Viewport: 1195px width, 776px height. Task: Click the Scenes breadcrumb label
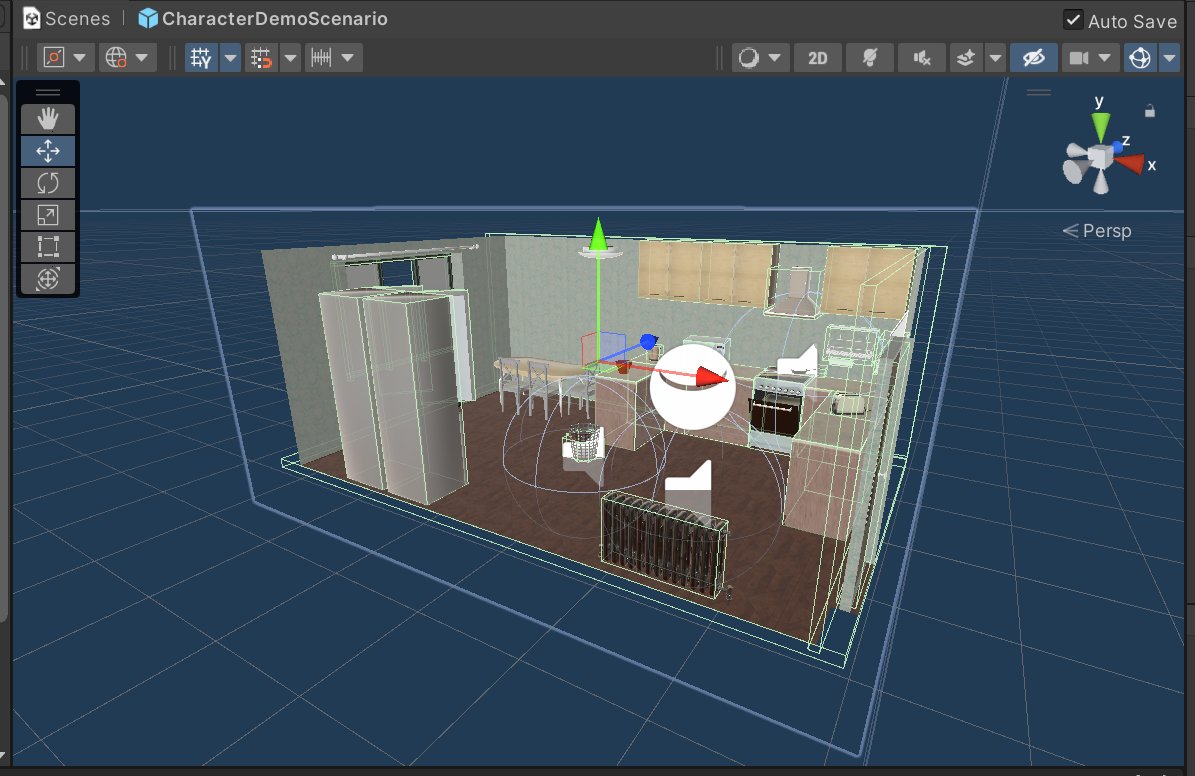click(65, 18)
